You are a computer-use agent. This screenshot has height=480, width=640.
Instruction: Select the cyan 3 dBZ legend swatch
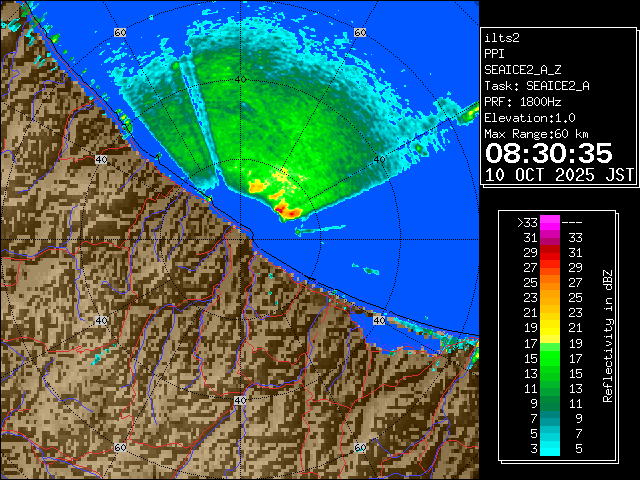(549, 448)
